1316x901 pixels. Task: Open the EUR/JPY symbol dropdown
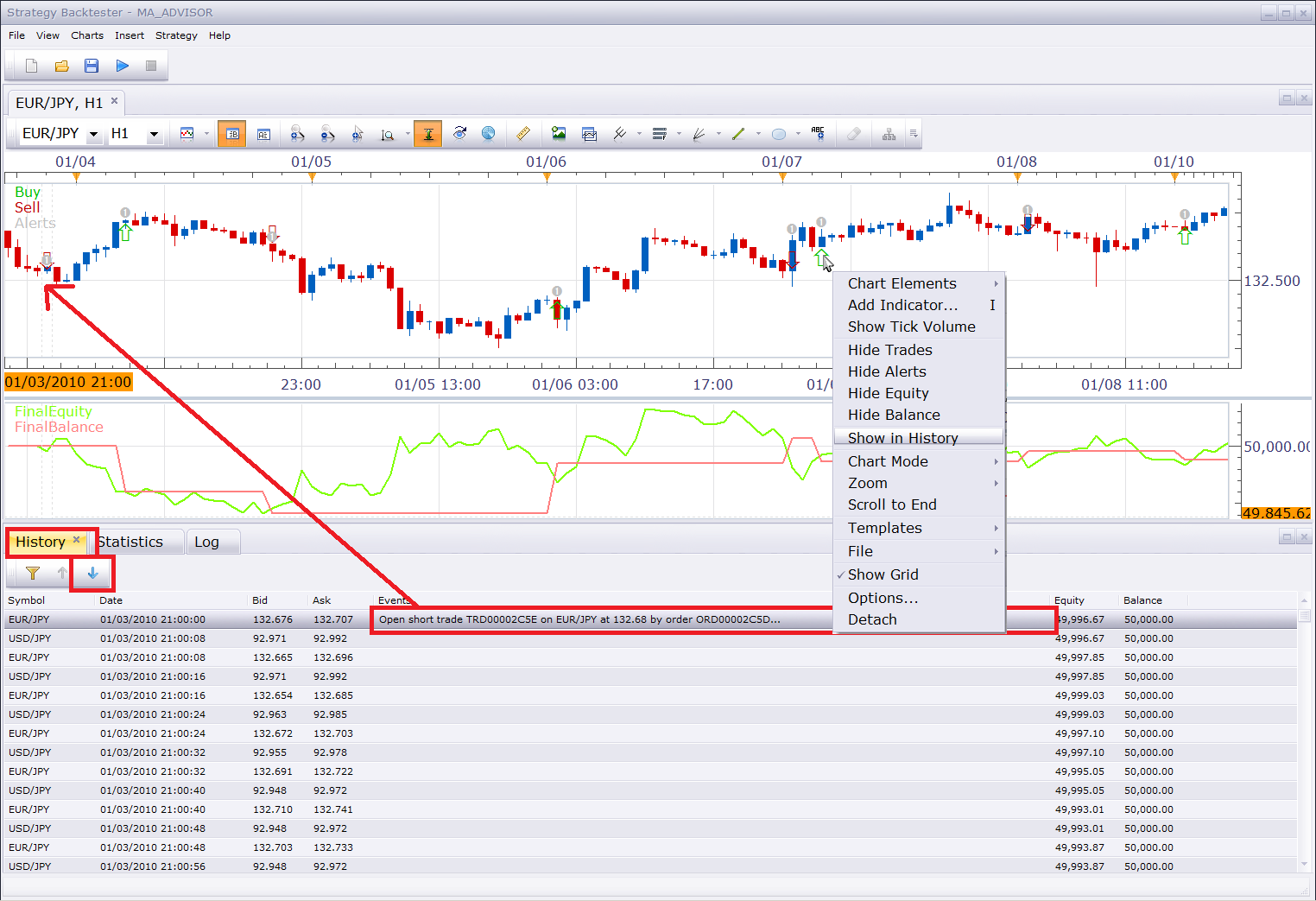60,133
